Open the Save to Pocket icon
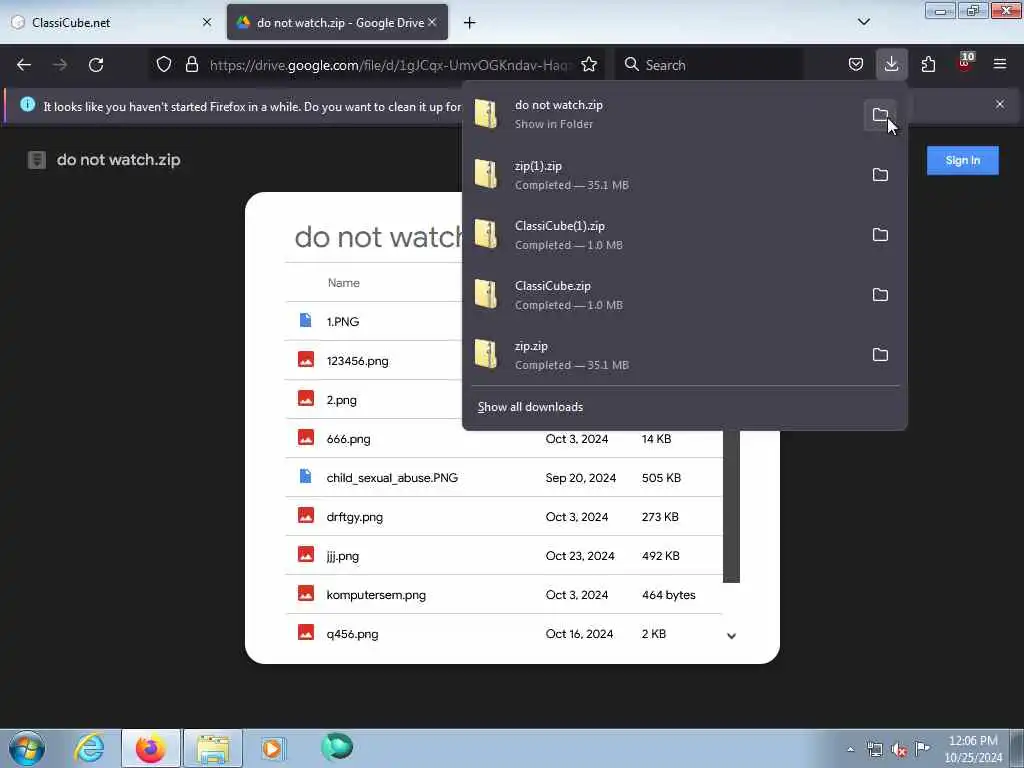This screenshot has height=768, width=1024. (856, 65)
